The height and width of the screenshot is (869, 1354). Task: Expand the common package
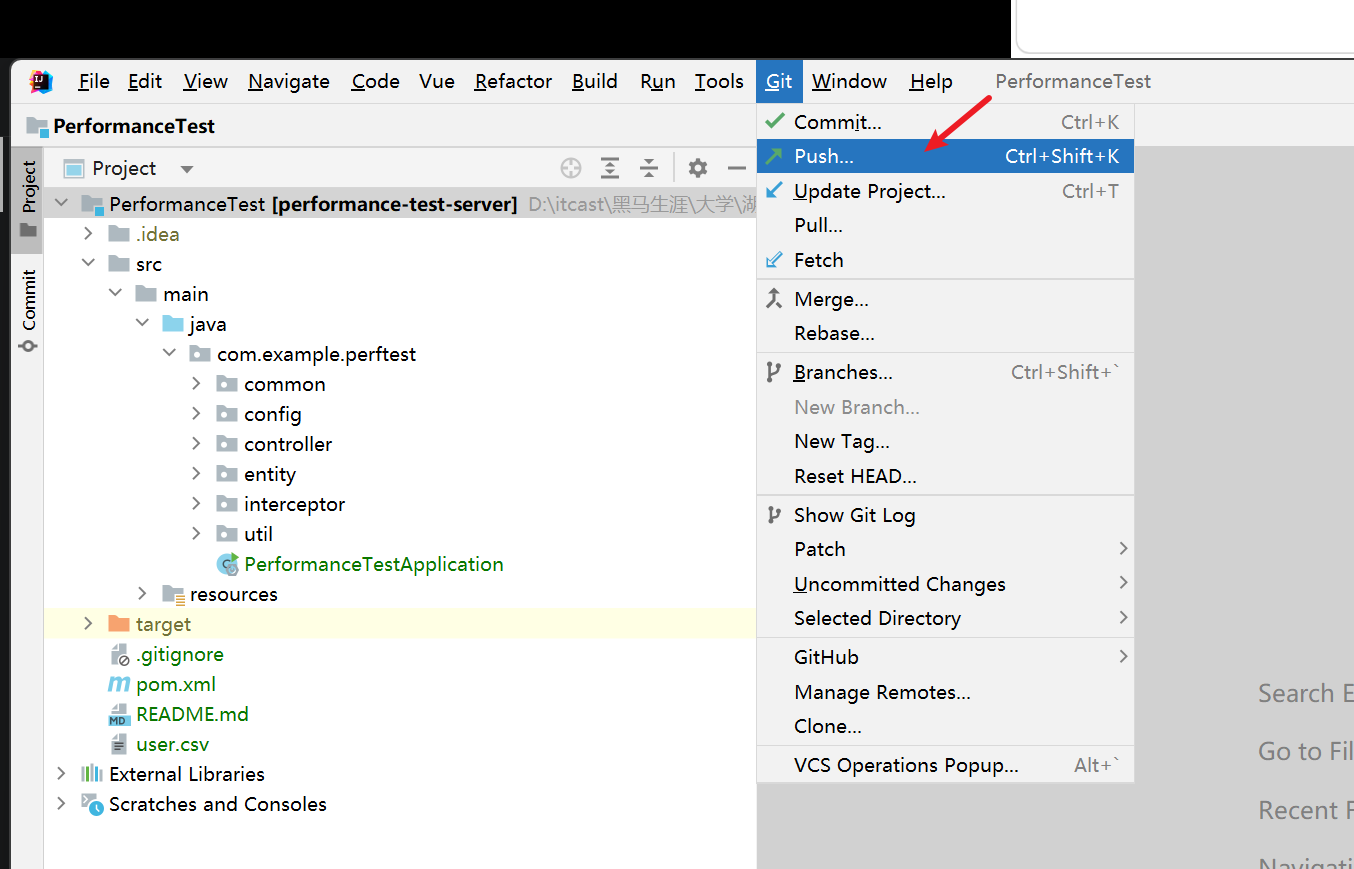pyautogui.click(x=197, y=384)
